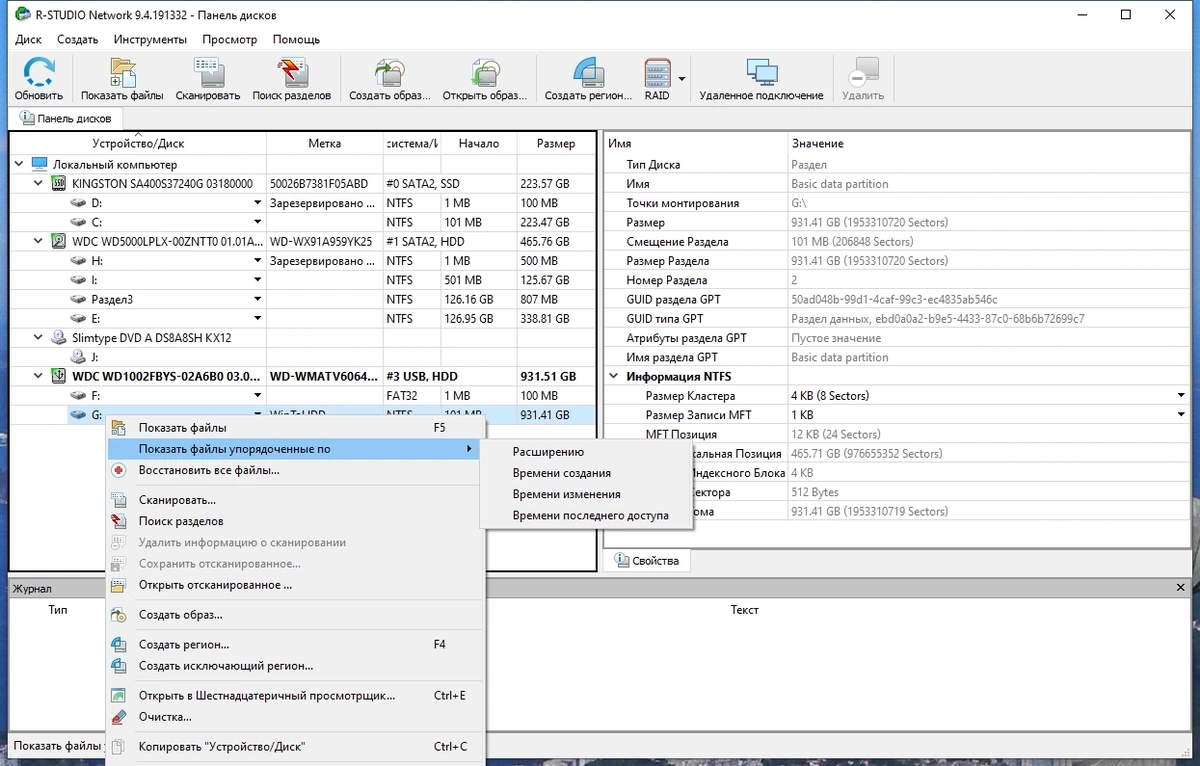The height and width of the screenshot is (766, 1200).
Task: Collapse the WDC WD5000LPLX disk node
Action: click(39, 241)
